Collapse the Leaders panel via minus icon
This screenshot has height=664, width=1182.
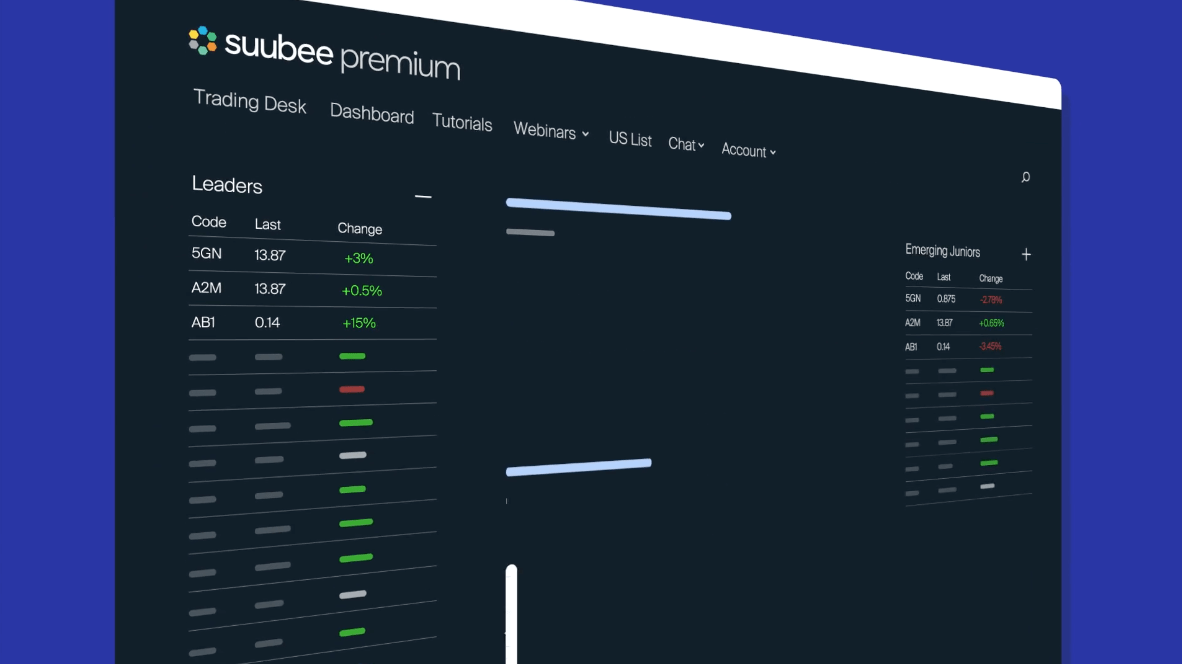[423, 197]
